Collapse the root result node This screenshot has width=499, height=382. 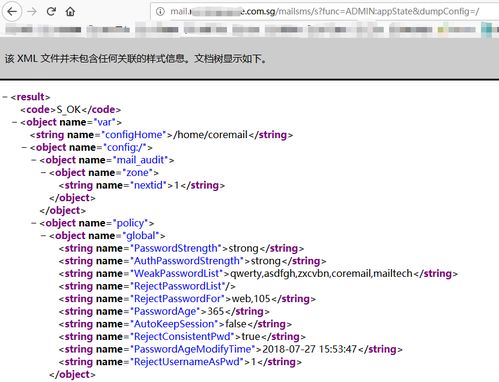click(x=5, y=97)
